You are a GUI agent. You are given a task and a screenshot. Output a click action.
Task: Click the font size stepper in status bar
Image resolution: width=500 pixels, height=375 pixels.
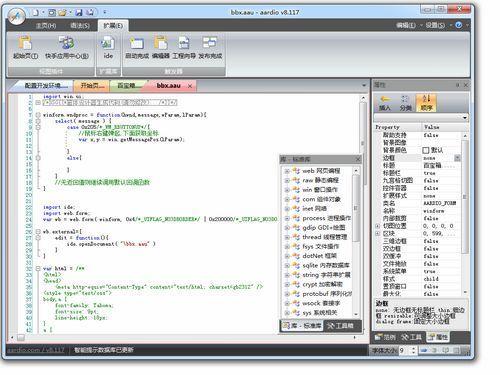pos(414,350)
